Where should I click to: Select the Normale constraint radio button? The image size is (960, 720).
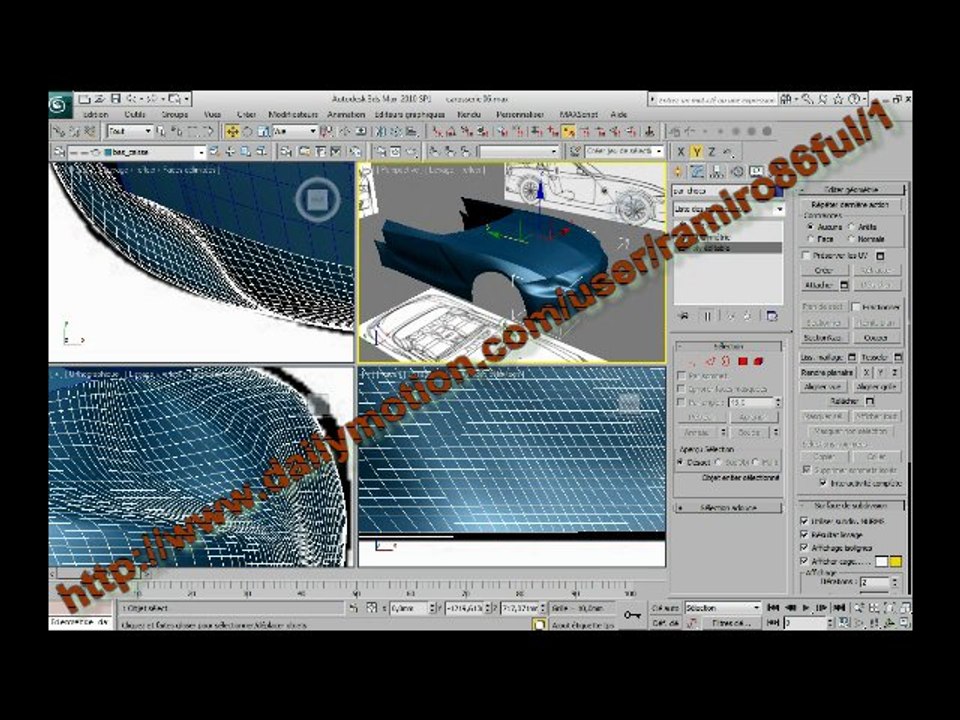[851, 239]
